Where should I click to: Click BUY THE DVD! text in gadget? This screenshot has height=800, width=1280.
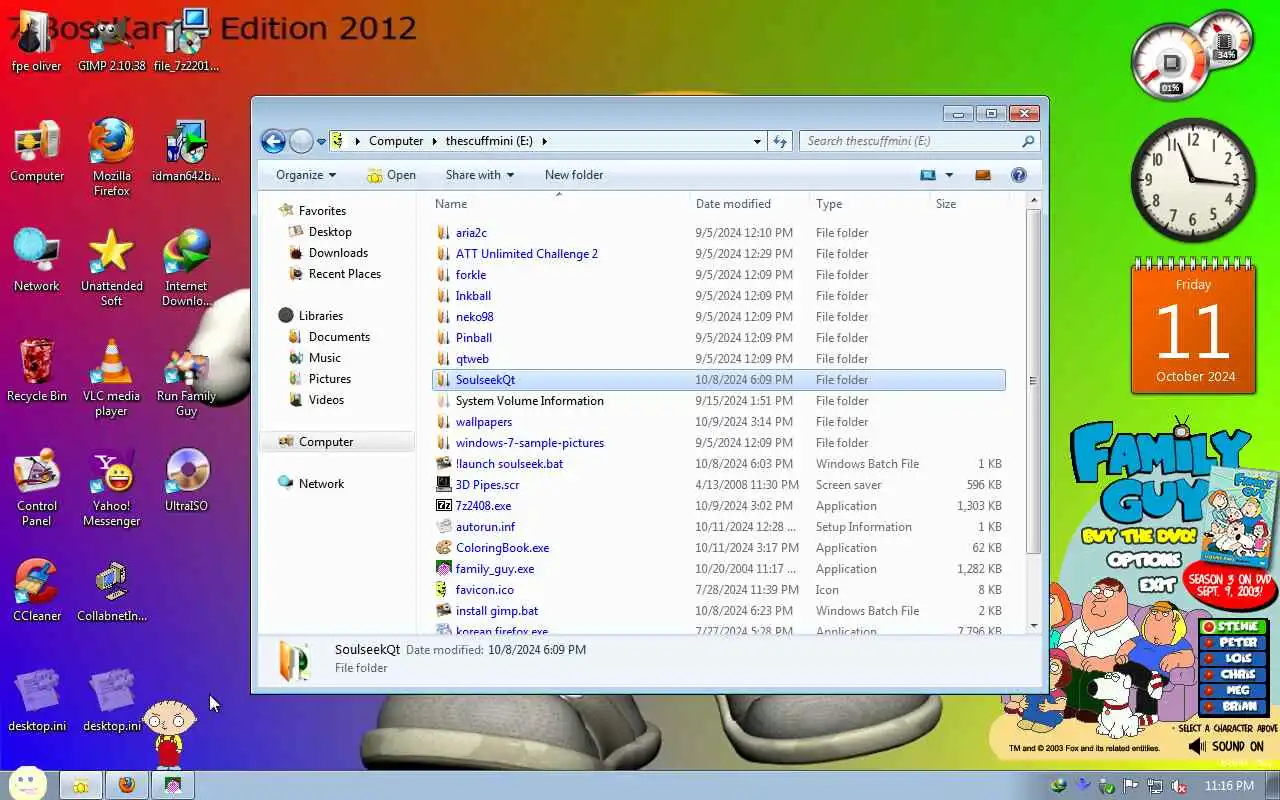point(1138,535)
